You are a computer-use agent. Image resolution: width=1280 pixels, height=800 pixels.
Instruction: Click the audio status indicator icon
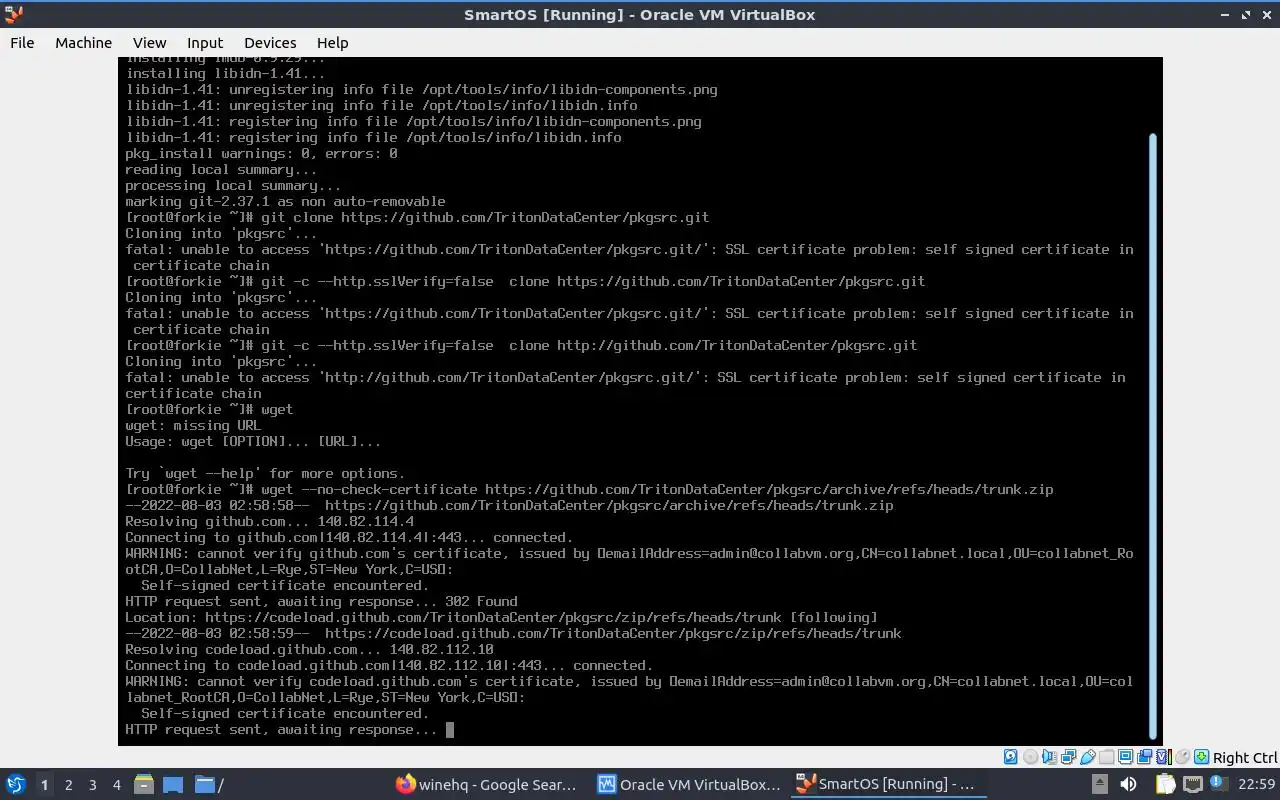click(1050, 757)
